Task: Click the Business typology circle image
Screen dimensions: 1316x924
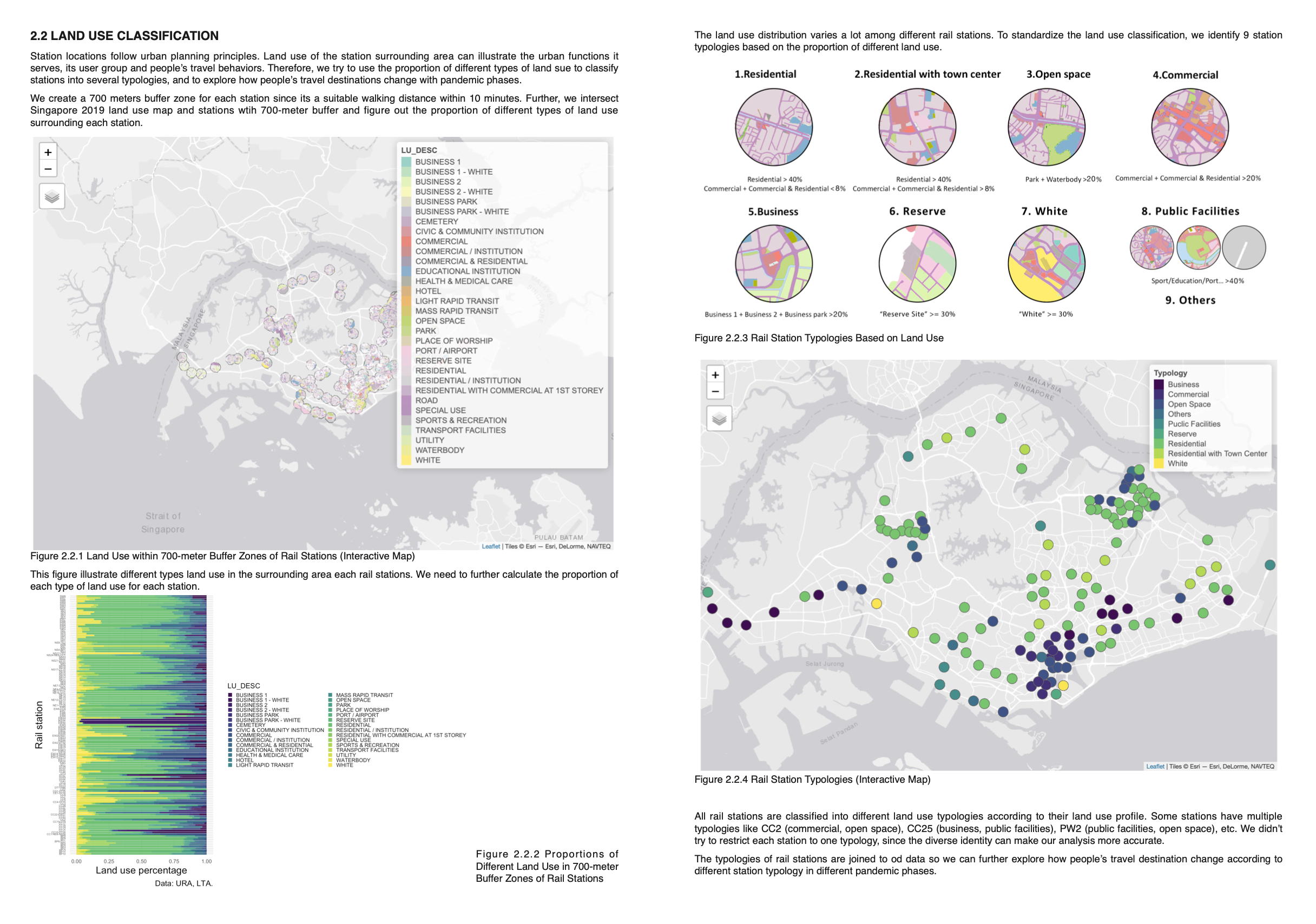Action: pyautogui.click(x=774, y=263)
